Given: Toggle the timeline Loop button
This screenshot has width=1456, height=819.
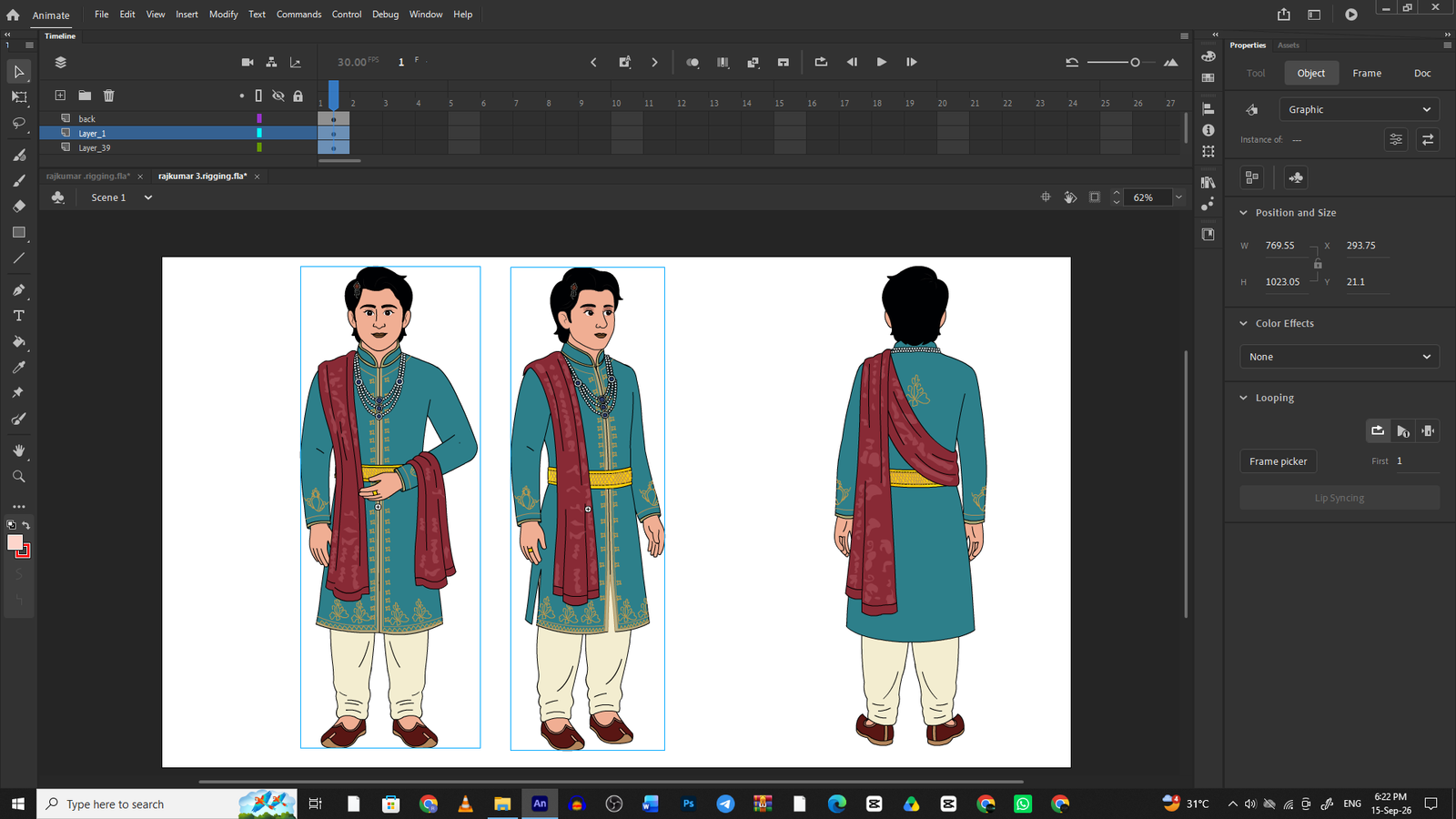Looking at the screenshot, I should pos(821,62).
